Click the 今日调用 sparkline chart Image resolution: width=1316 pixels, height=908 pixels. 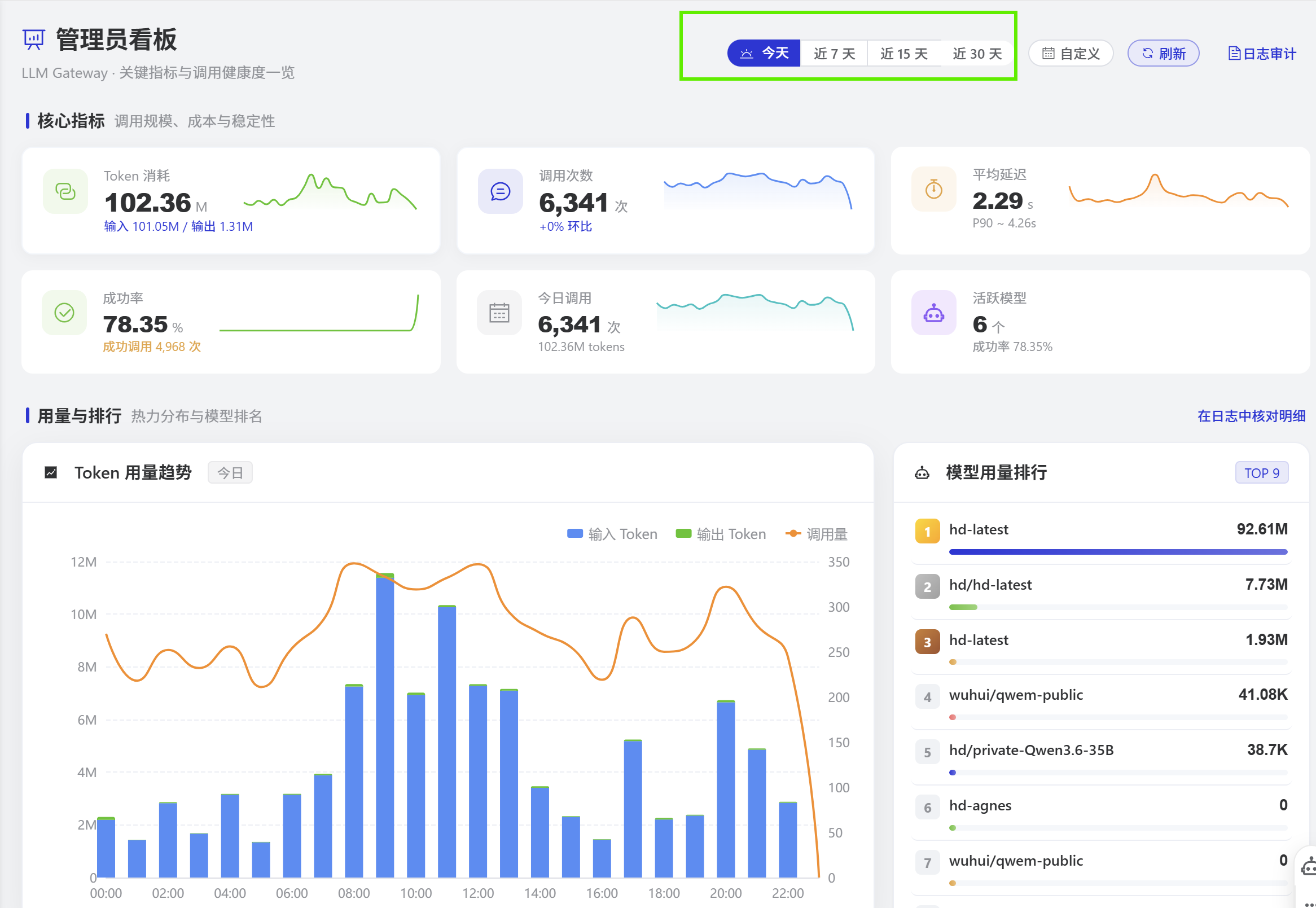(x=755, y=312)
